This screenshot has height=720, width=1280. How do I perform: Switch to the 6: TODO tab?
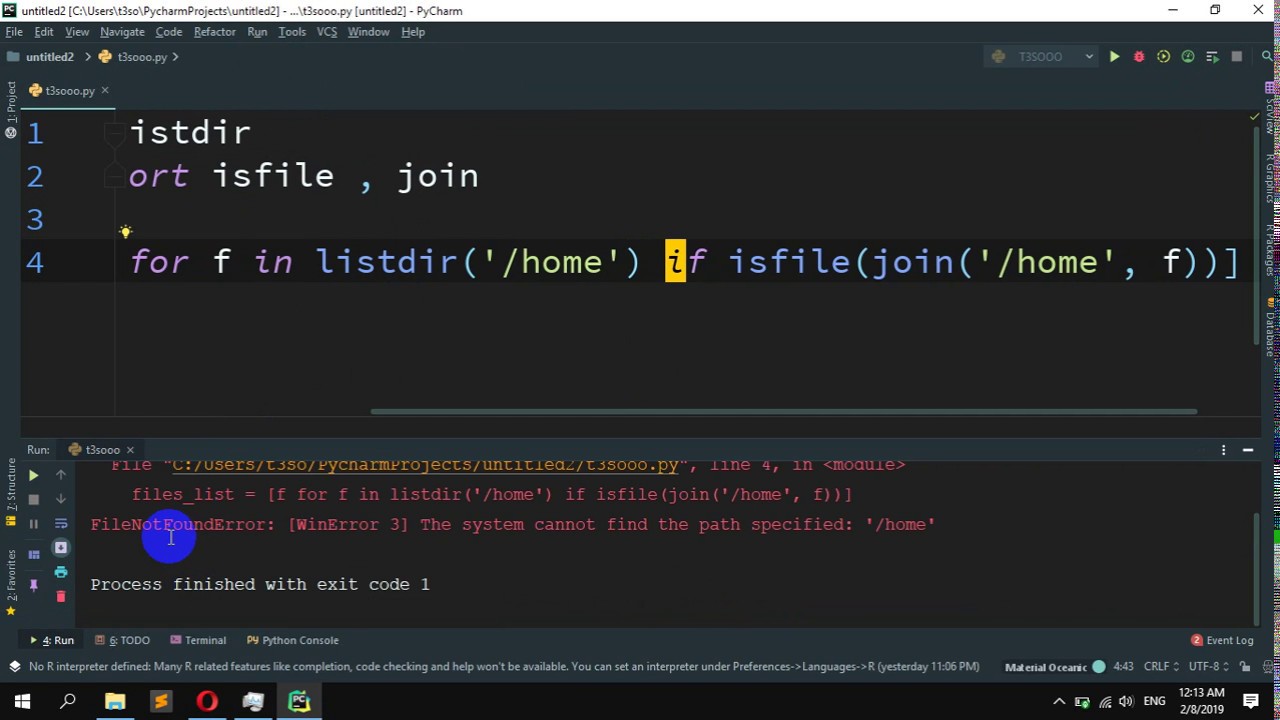(x=123, y=640)
